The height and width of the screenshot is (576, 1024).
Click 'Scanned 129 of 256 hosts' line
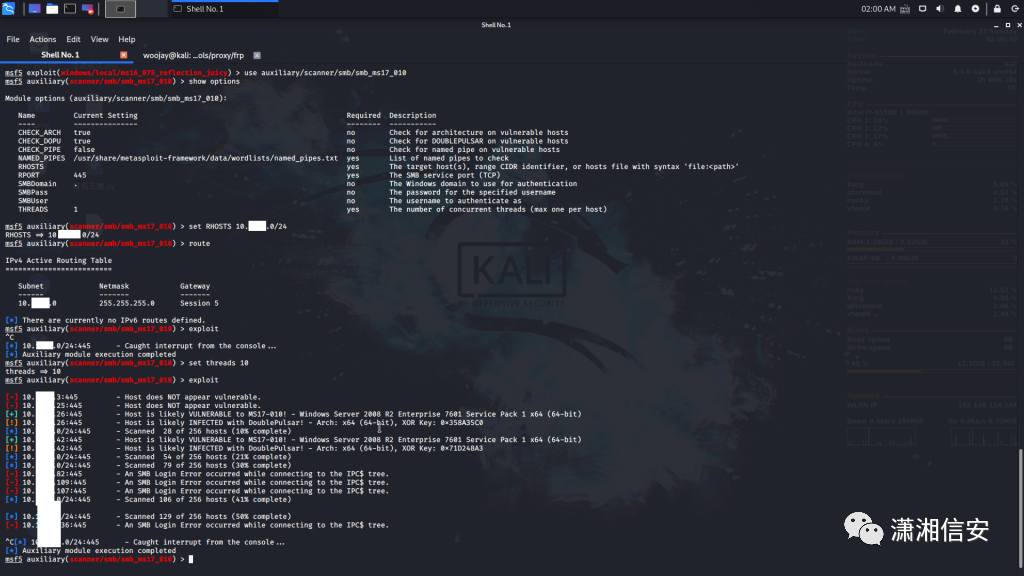148,517
